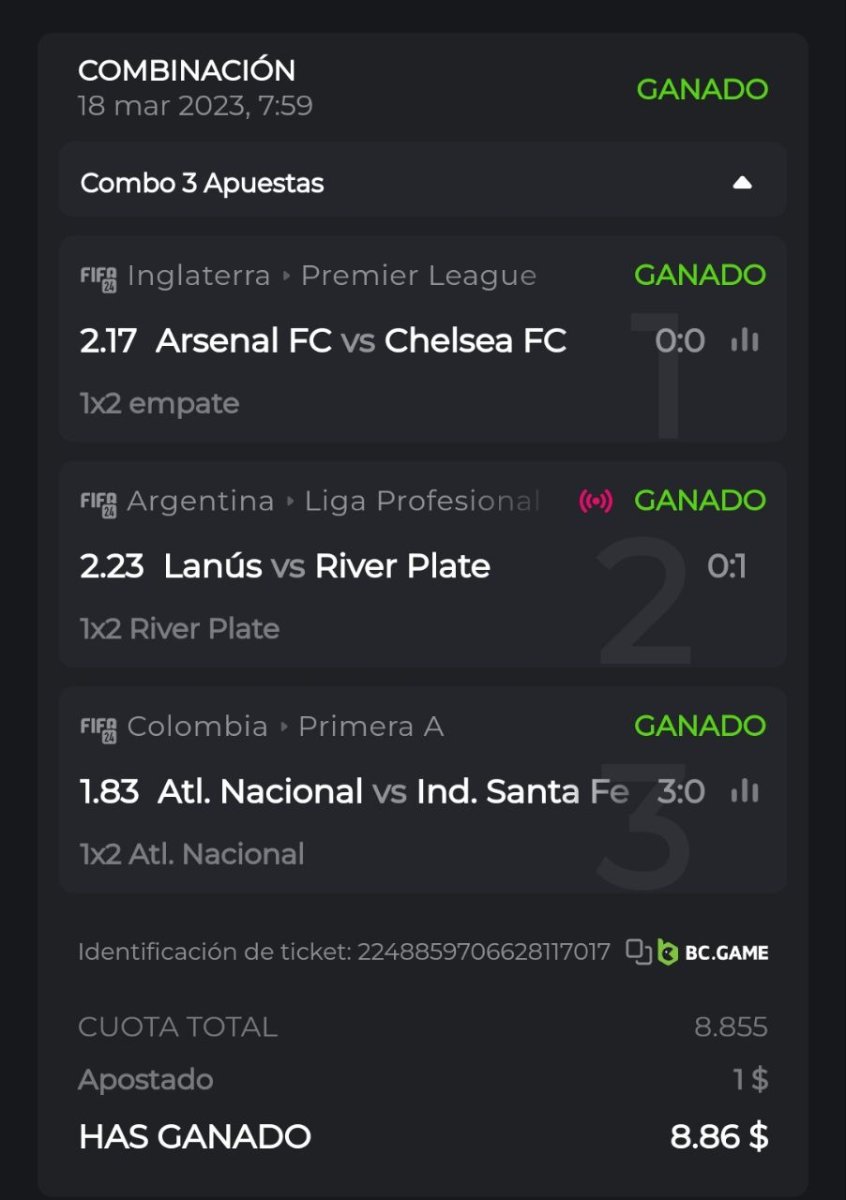Viewport: 846px width, 1200px height.
Task: Open the Arsenal FC vs Chelsea FC match
Action: (x=361, y=341)
